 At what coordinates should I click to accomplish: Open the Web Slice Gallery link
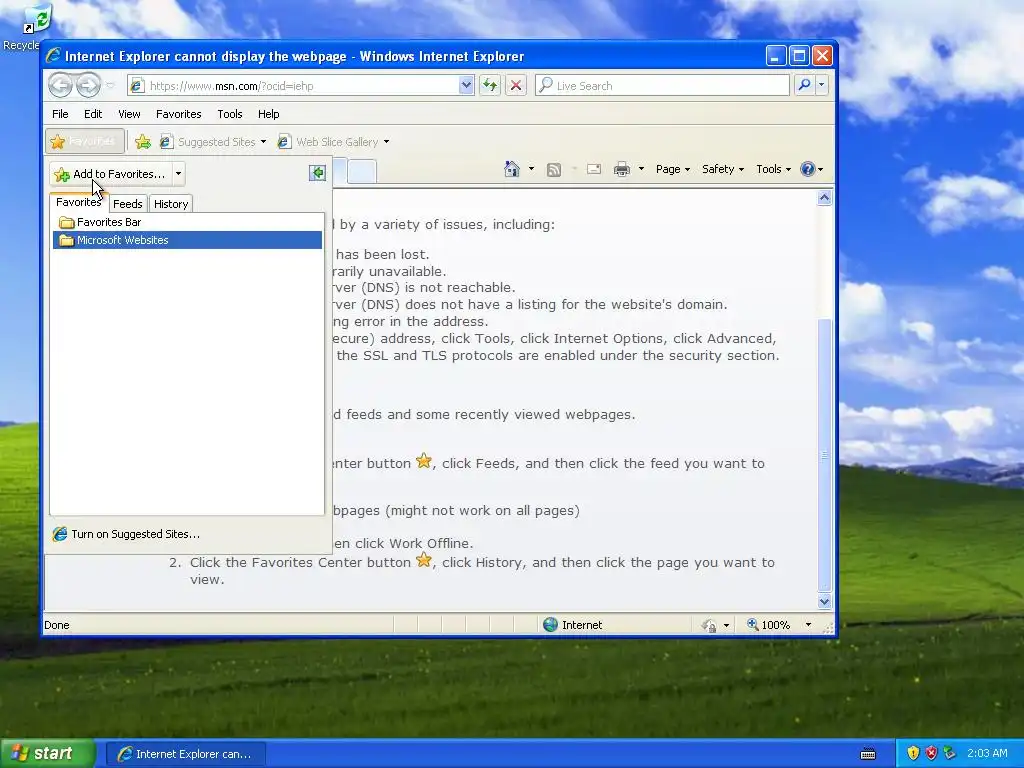click(x=328, y=142)
